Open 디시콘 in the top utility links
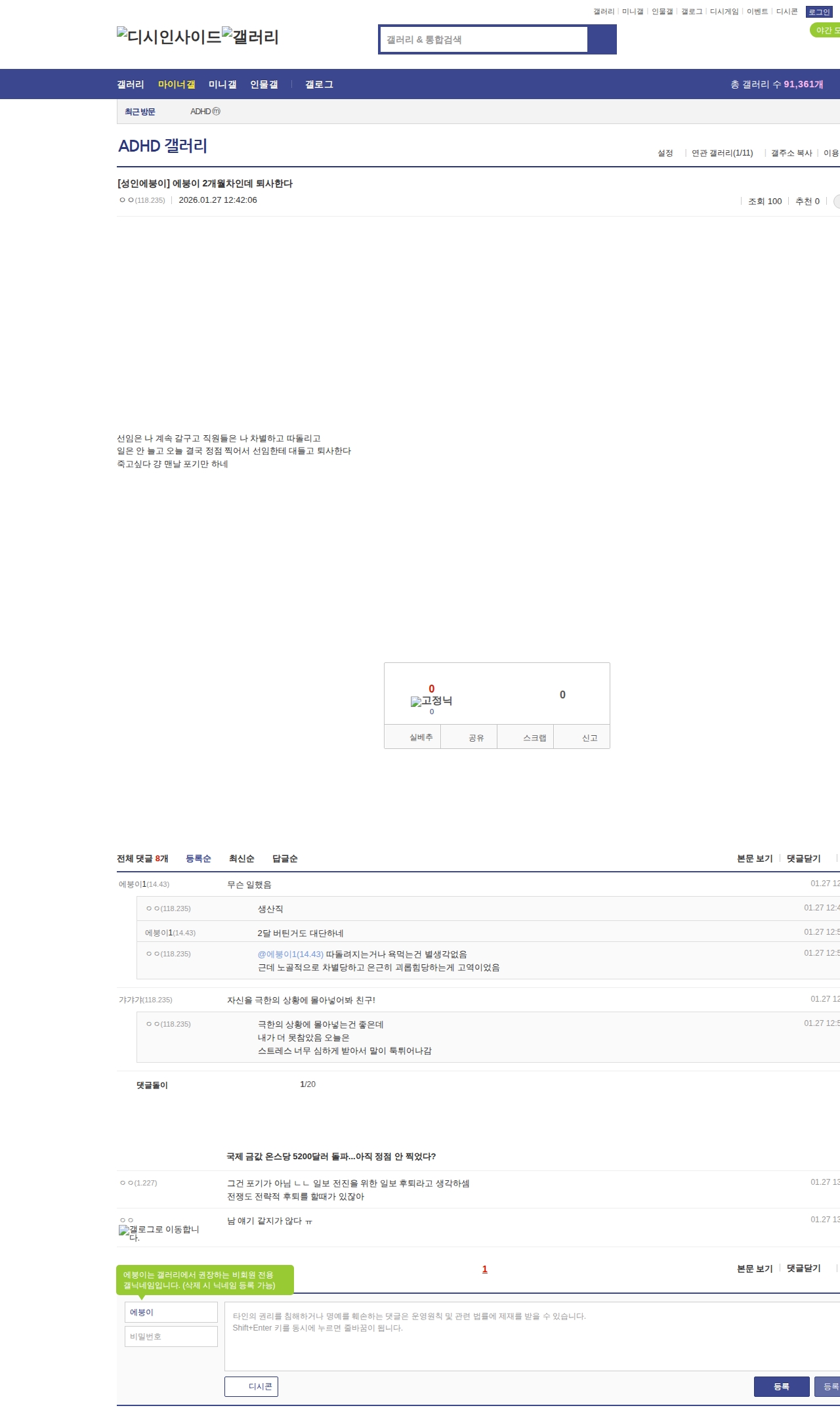Viewport: 840px width, 1410px height. pos(787,12)
